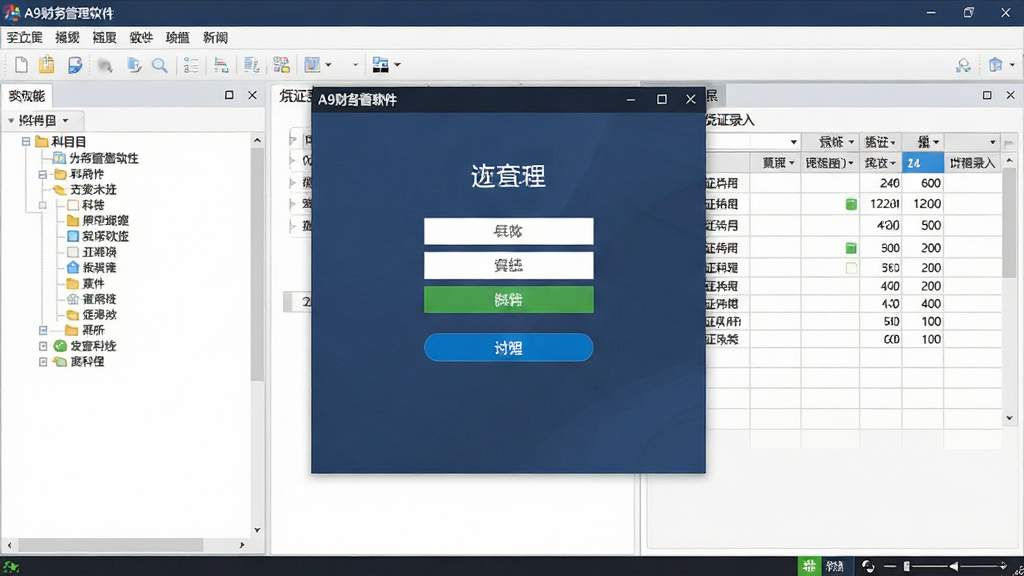Click the upper white input field in dialog
The height and width of the screenshot is (576, 1024).
509,231
